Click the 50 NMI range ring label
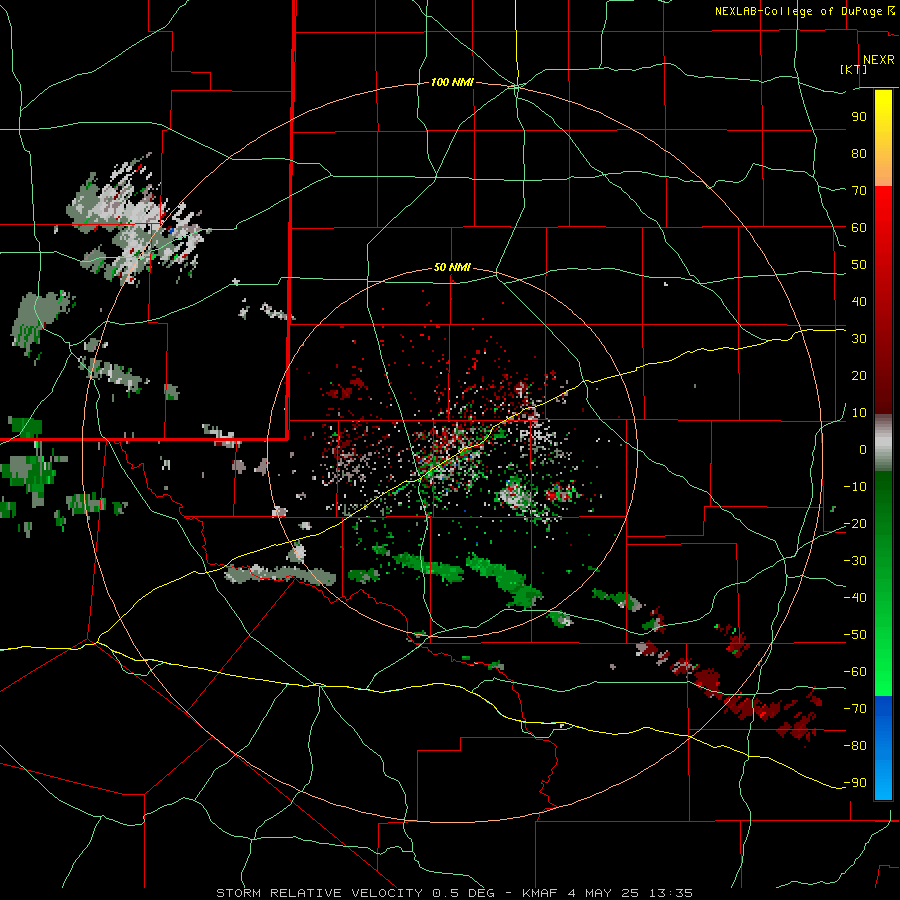Screen dimensions: 900x900 click(452, 267)
